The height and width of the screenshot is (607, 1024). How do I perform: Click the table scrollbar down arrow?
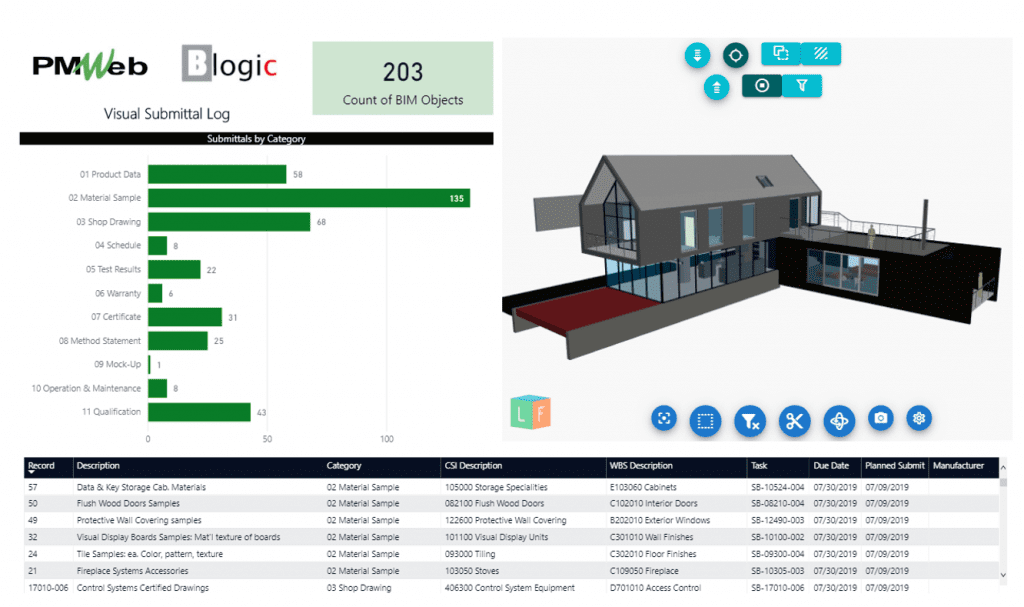point(1003,575)
